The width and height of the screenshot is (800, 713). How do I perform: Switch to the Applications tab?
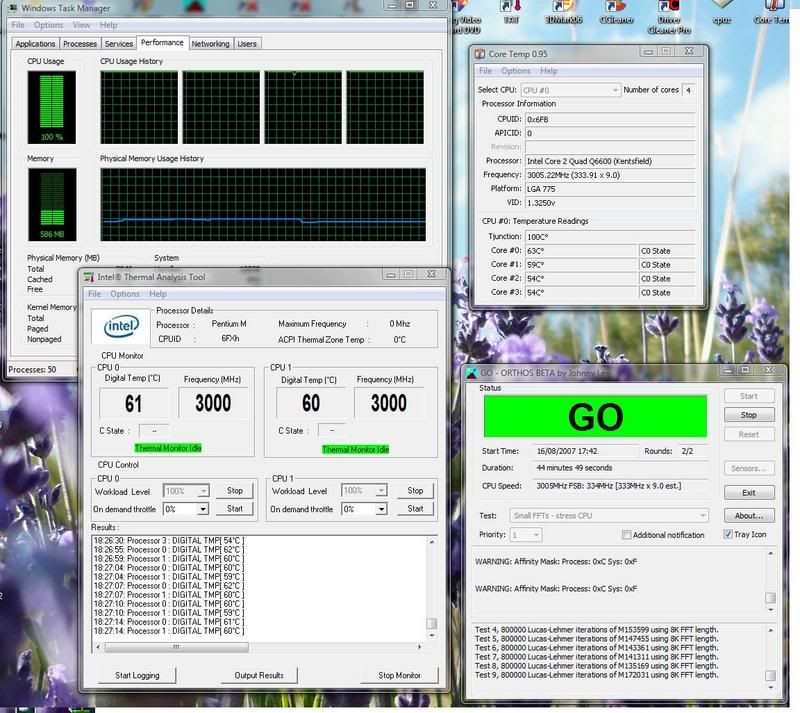pos(35,44)
